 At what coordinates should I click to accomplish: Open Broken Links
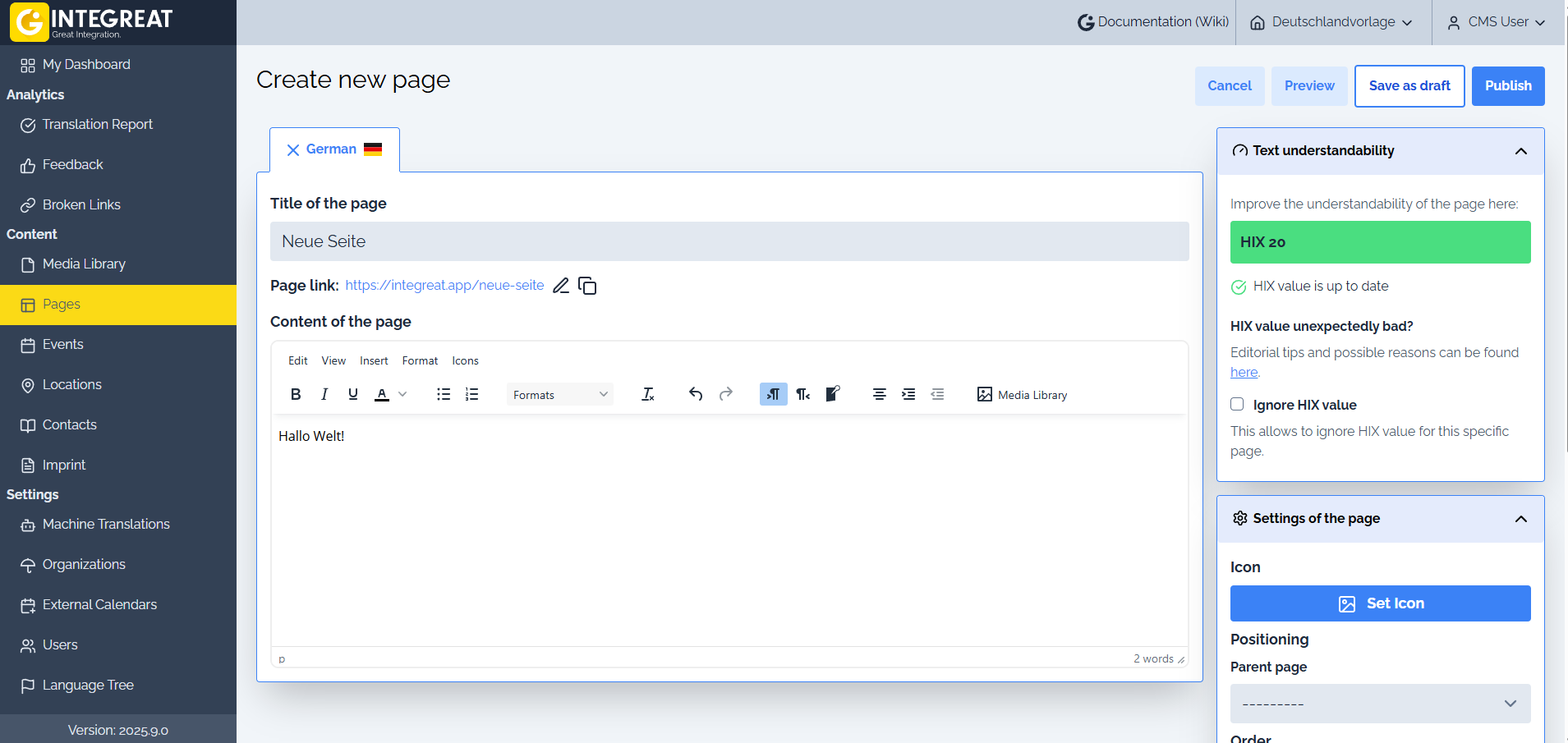(118, 205)
